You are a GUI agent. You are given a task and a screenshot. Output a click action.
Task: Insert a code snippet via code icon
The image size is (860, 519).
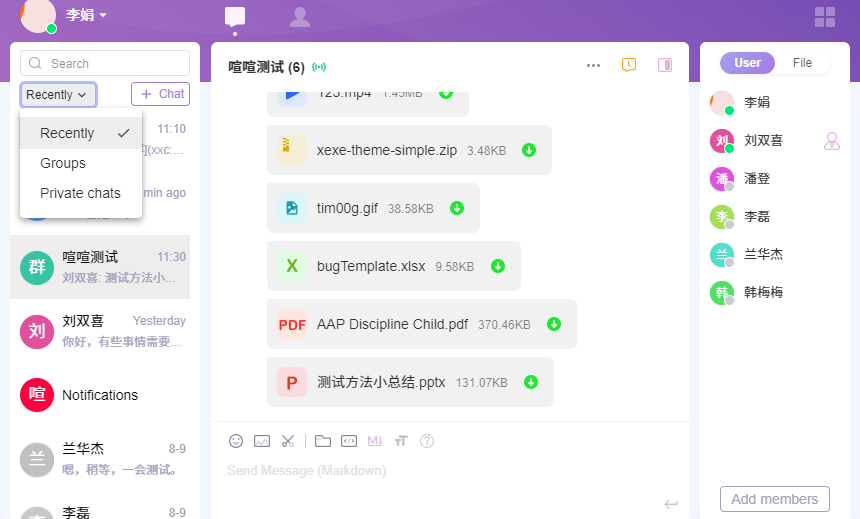349,441
